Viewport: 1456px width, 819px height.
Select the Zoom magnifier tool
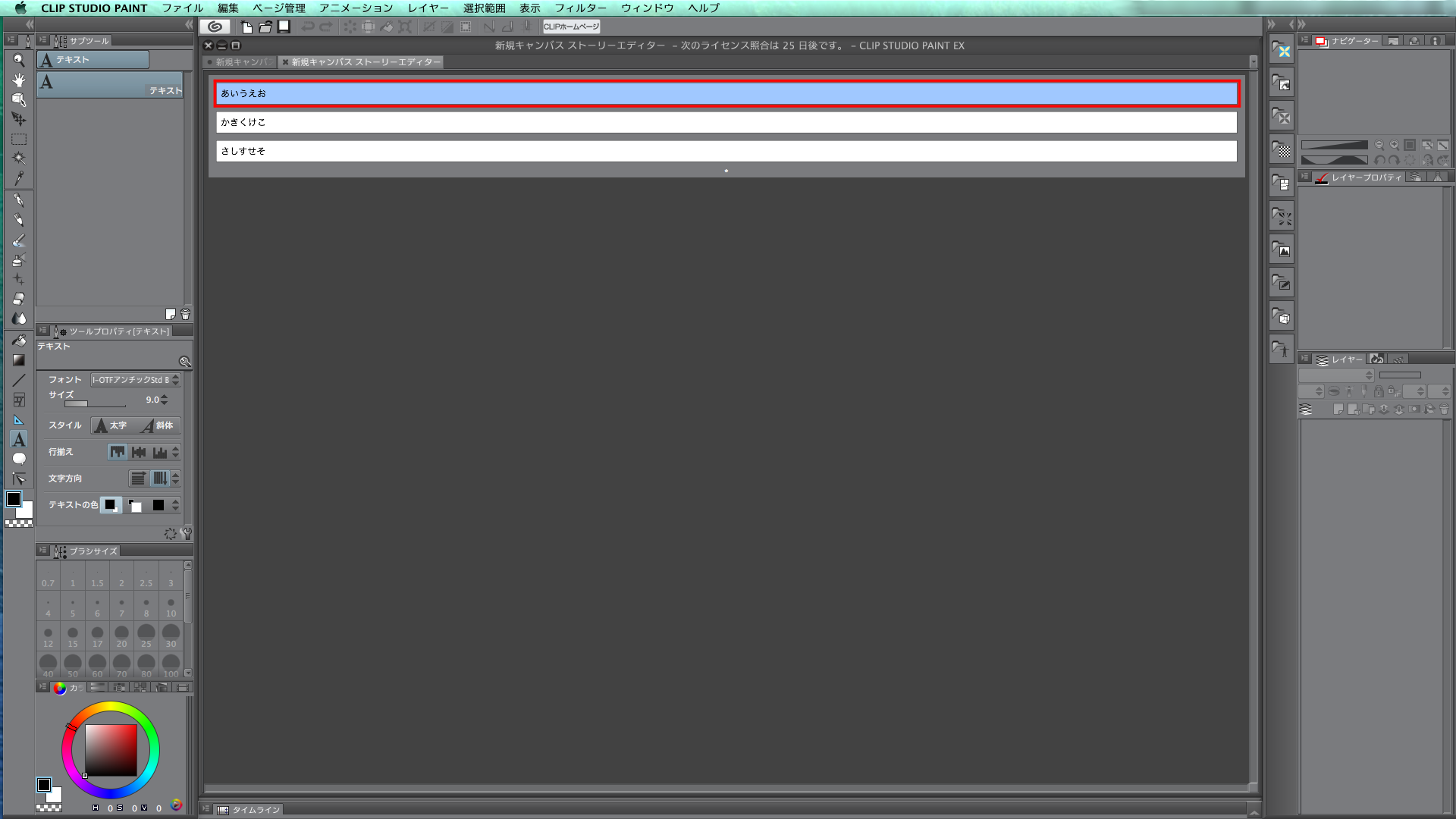pos(19,60)
